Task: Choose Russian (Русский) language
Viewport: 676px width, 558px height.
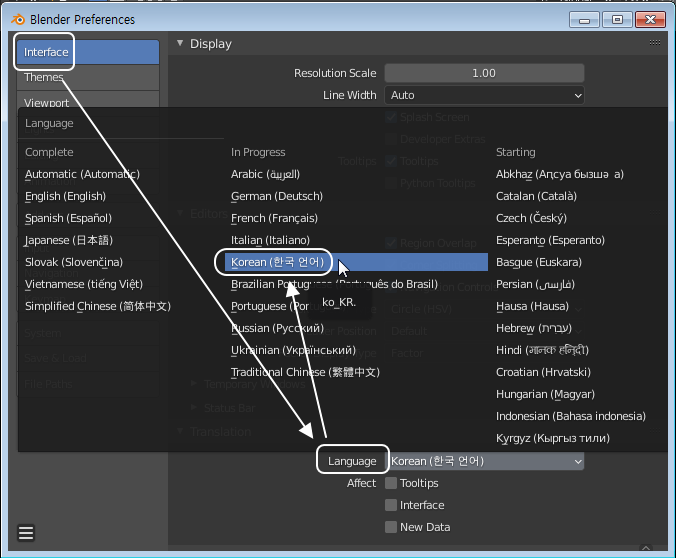Action: pyautogui.click(x=277, y=328)
